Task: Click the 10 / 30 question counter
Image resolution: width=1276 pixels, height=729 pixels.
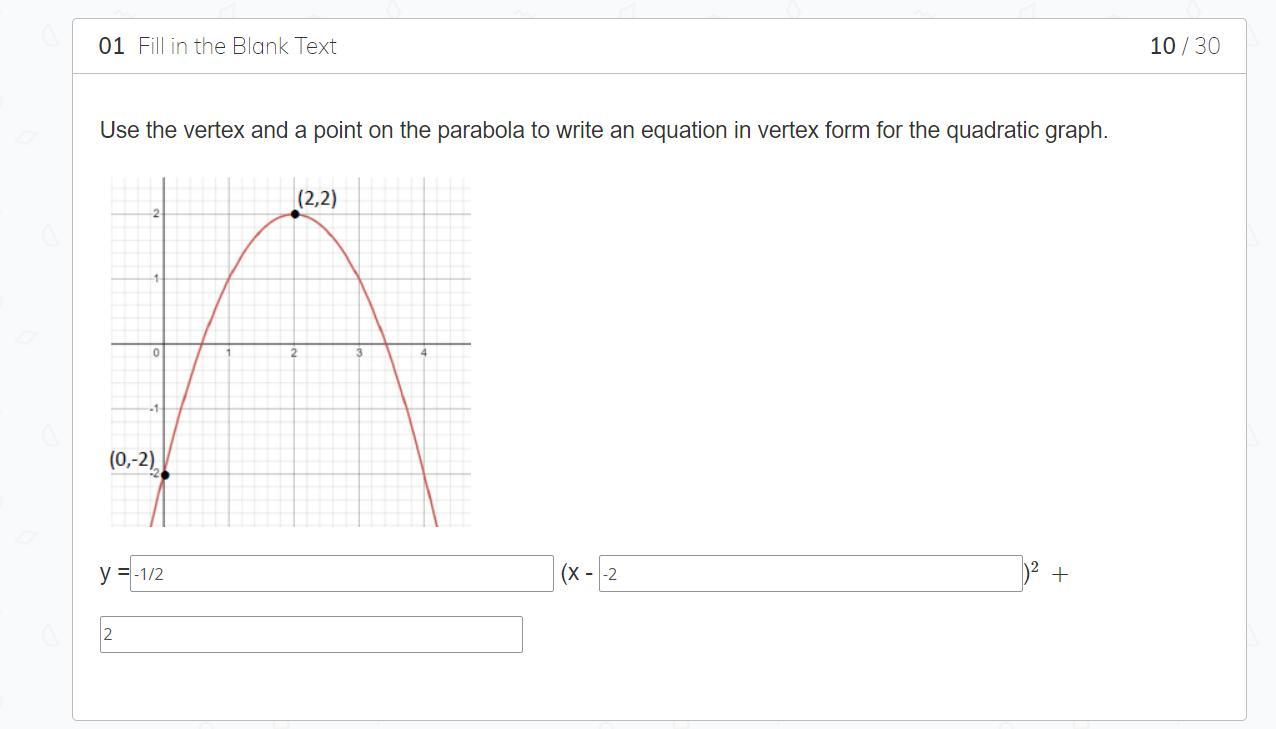Action: pos(1185,46)
